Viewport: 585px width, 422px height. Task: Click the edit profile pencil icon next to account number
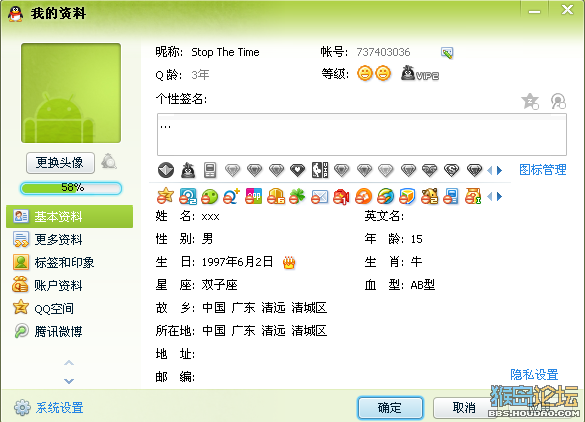(x=447, y=53)
